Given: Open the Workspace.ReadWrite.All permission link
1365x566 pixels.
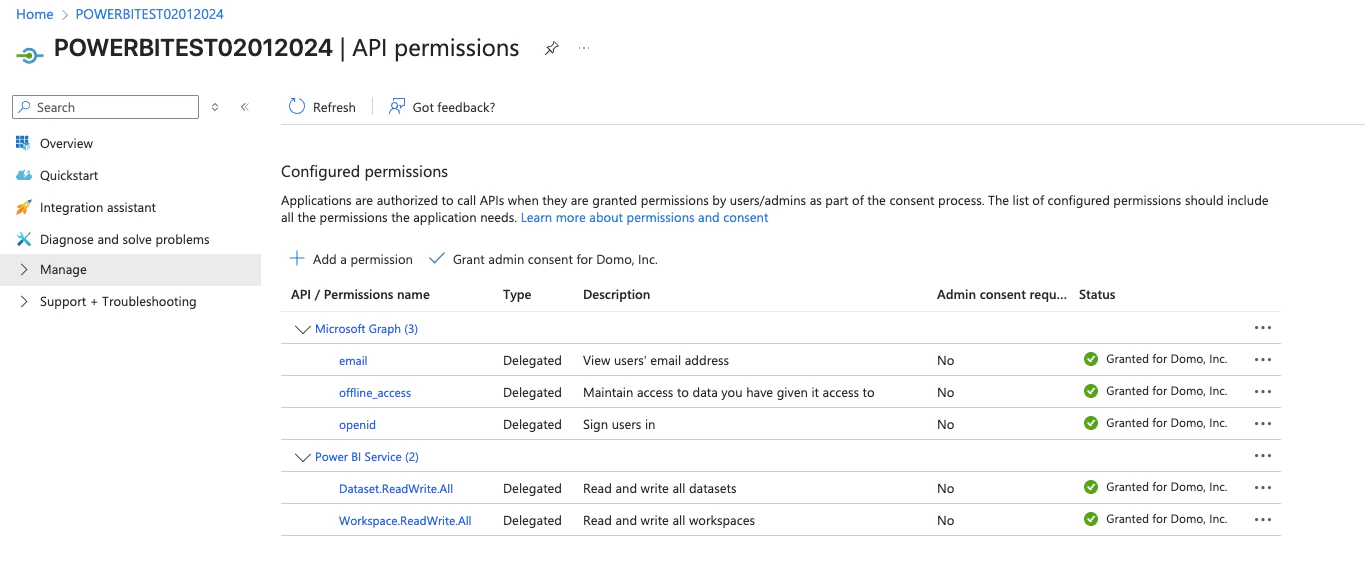Looking at the screenshot, I should 405,521.
